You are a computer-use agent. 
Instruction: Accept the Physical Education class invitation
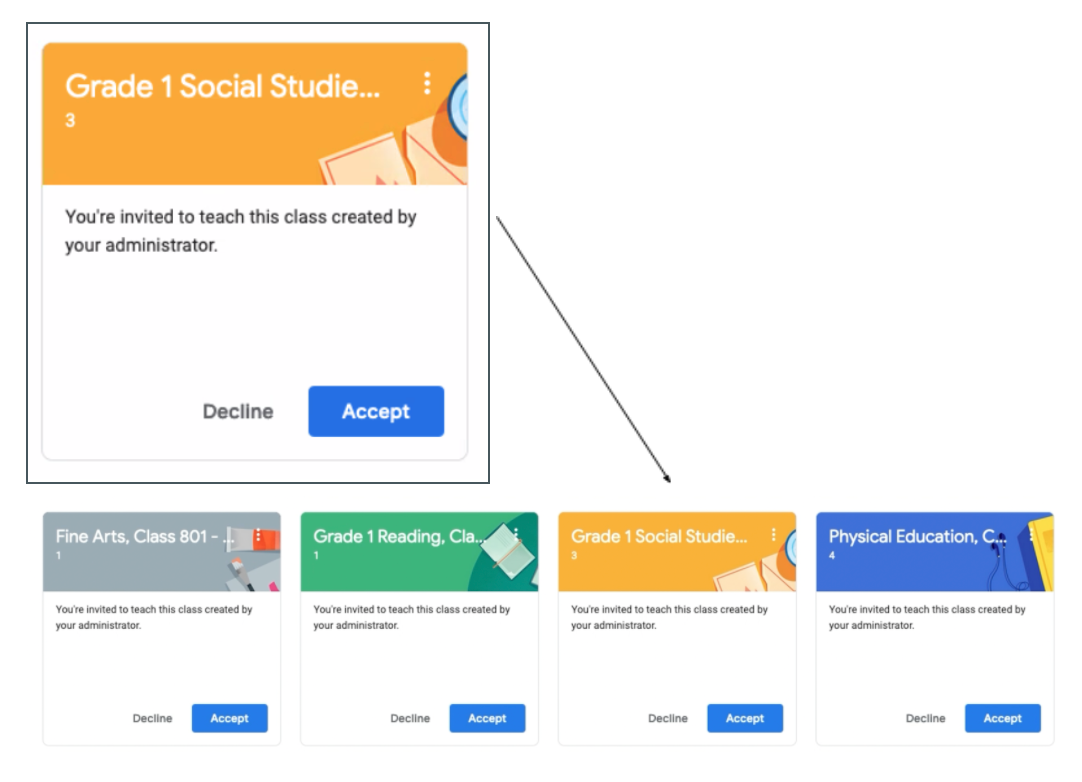coord(1002,718)
